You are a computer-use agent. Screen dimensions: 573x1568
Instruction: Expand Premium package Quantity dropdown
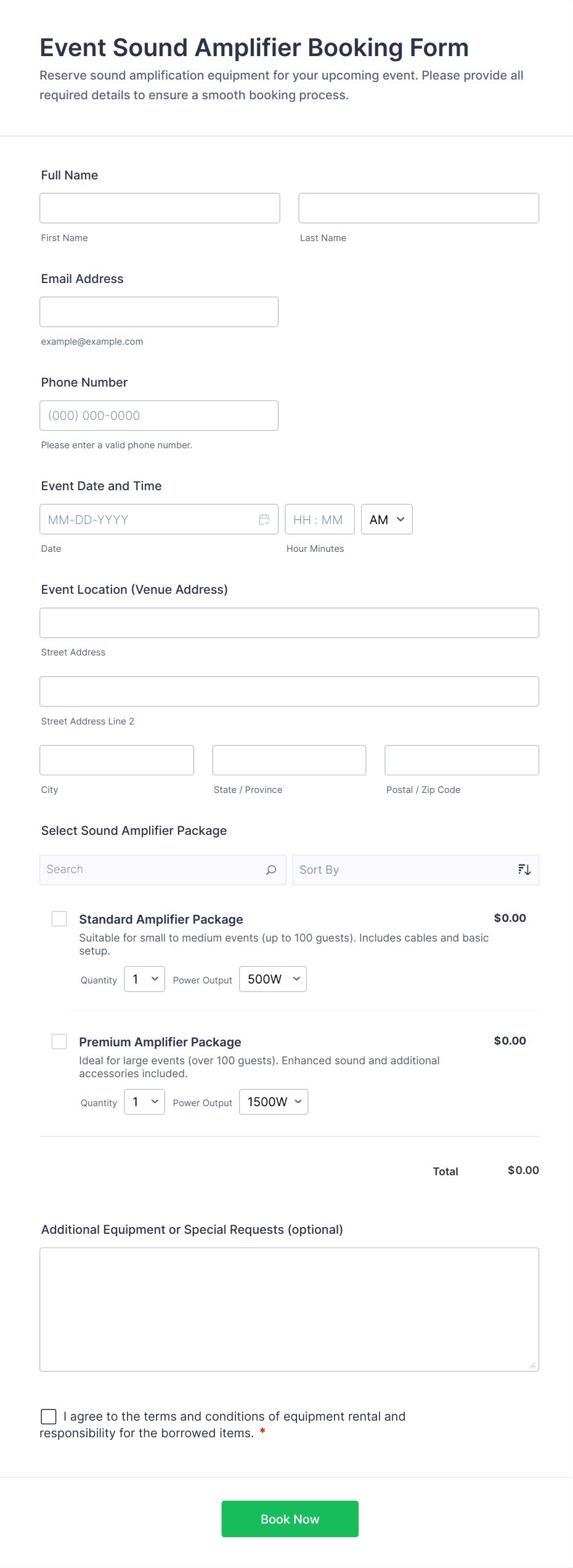click(x=144, y=1102)
